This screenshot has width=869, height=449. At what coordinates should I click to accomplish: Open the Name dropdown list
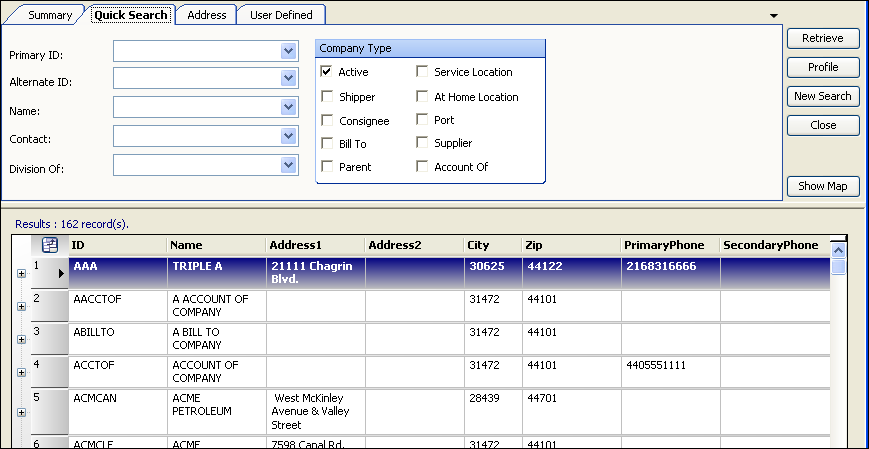point(289,107)
